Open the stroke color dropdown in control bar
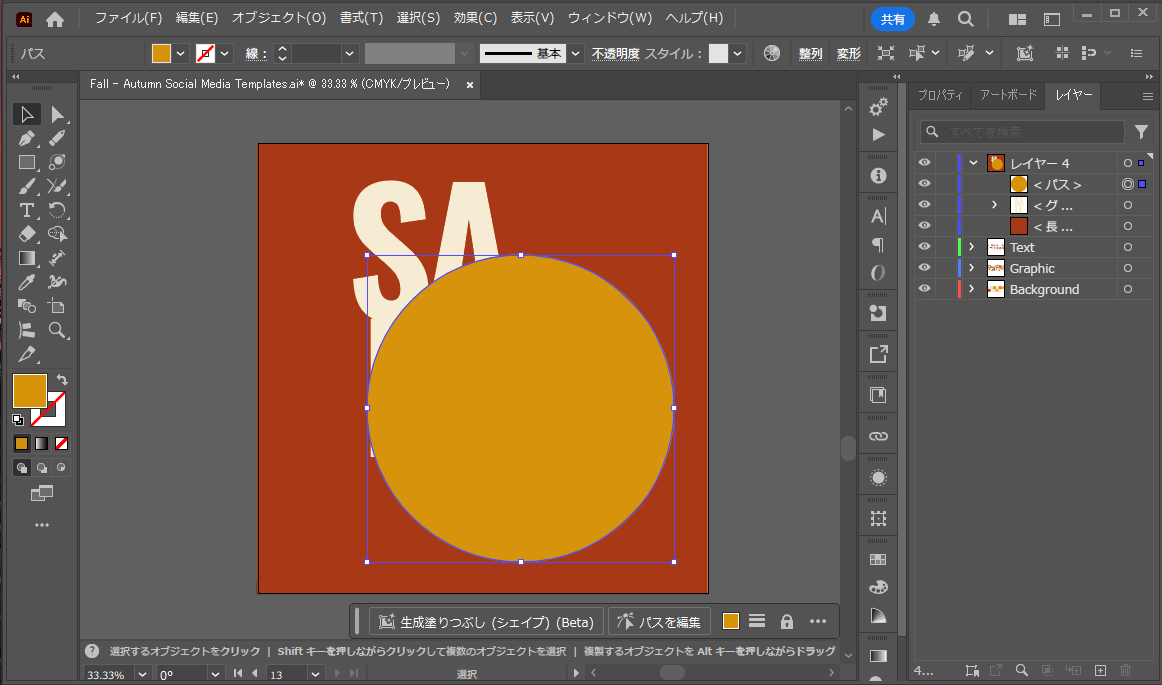This screenshot has width=1162, height=685. (x=225, y=53)
